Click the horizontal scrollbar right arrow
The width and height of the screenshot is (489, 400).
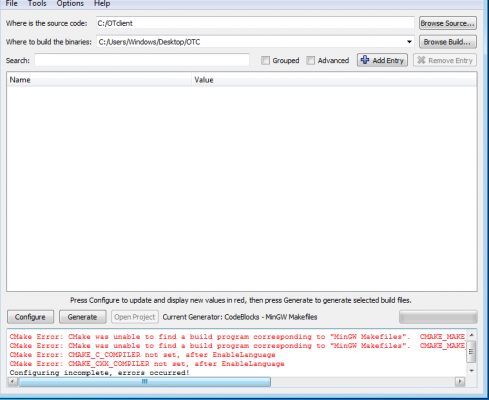tap(460, 381)
